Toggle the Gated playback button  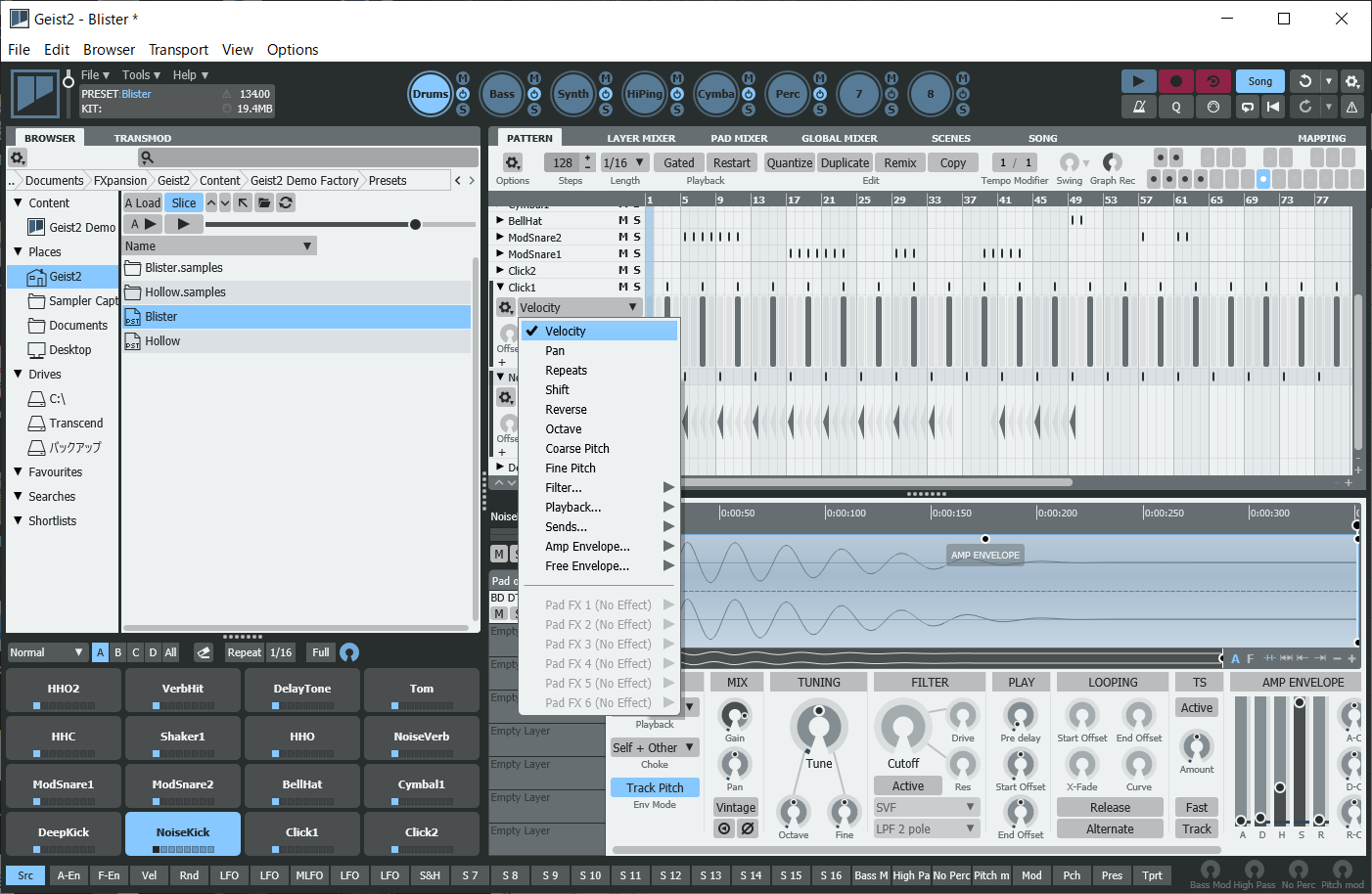click(679, 163)
